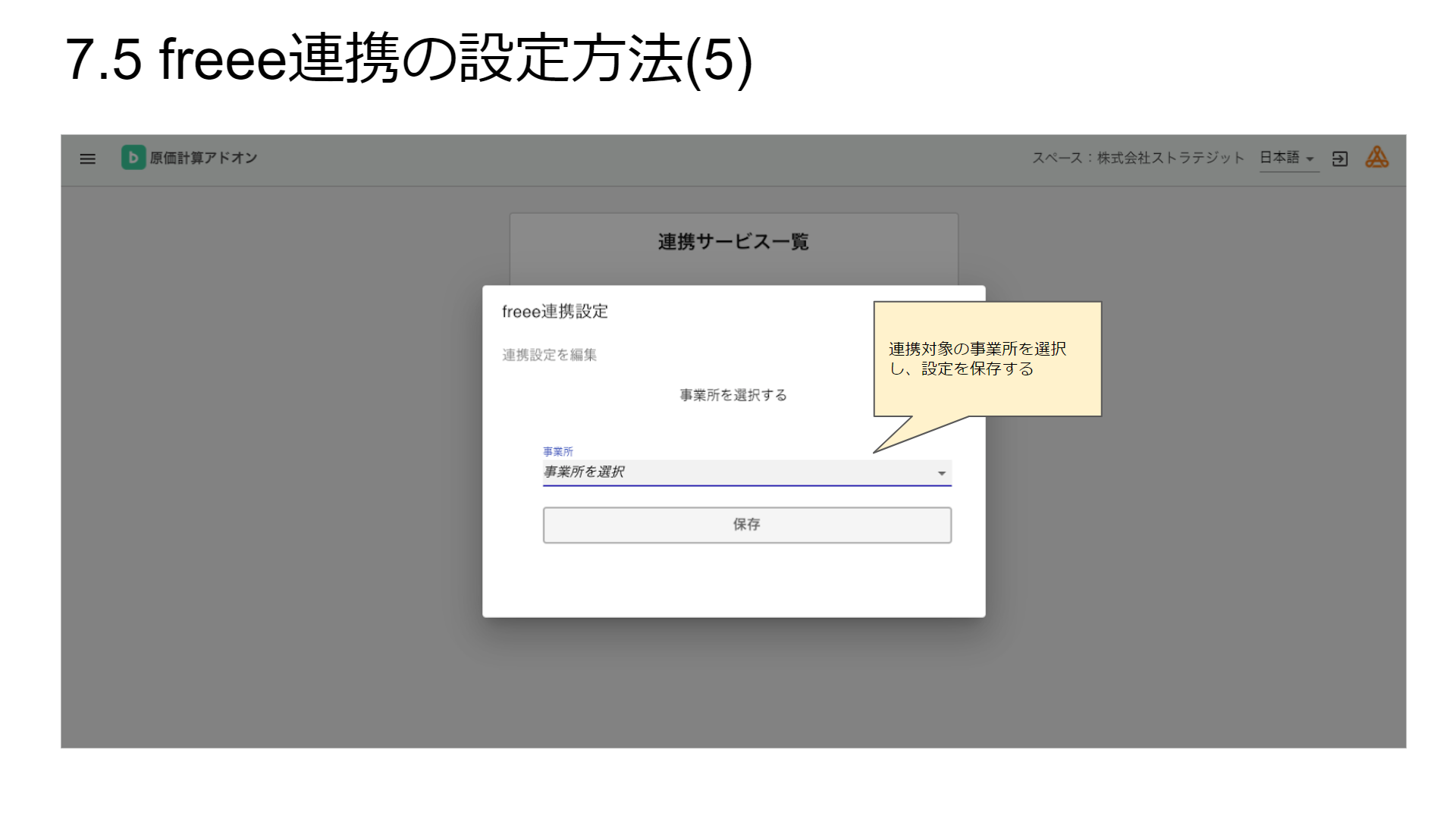Click the スペース：株式会社ストラテジット label
This screenshot has width=1456, height=819.
tap(1138, 158)
